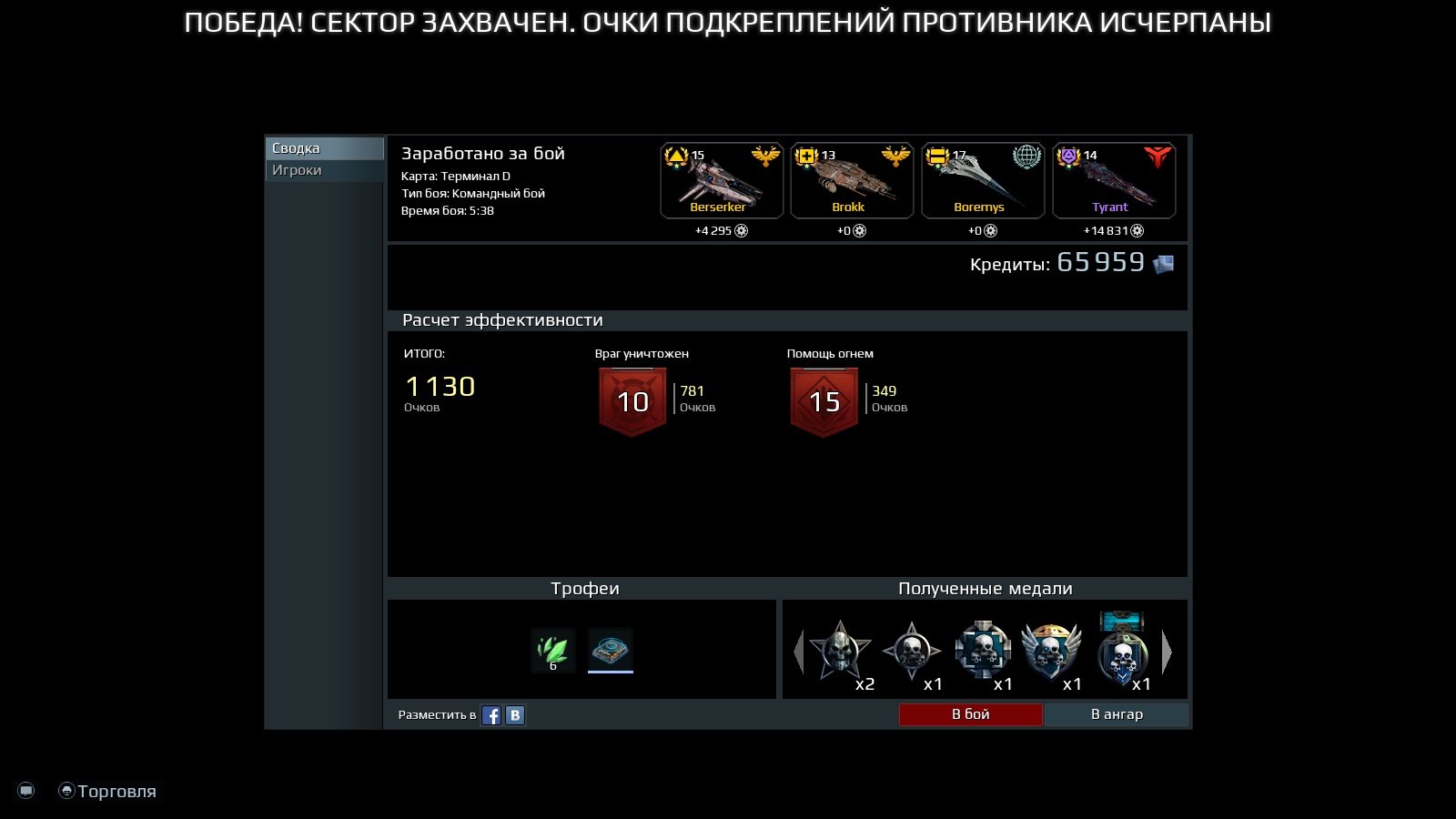Click the green crystal trophy icon
Viewport: 1456px width, 819px height.
click(x=553, y=651)
